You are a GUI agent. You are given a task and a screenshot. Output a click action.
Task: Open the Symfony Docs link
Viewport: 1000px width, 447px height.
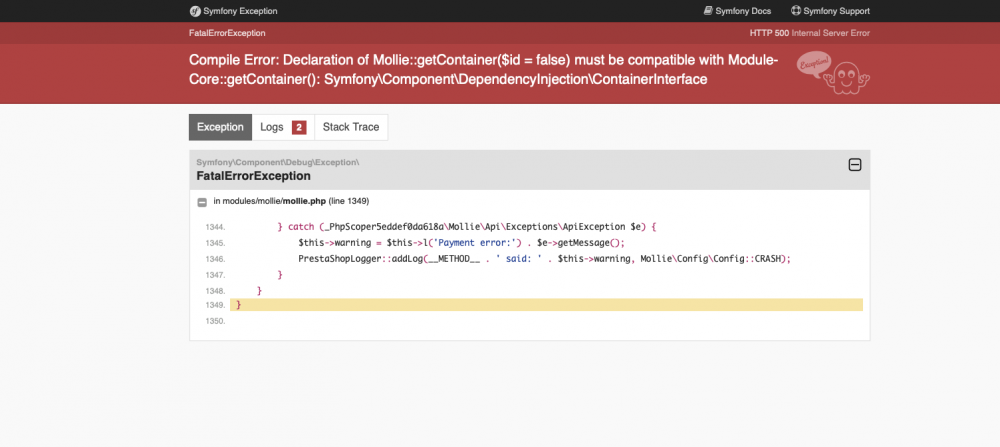(x=744, y=11)
